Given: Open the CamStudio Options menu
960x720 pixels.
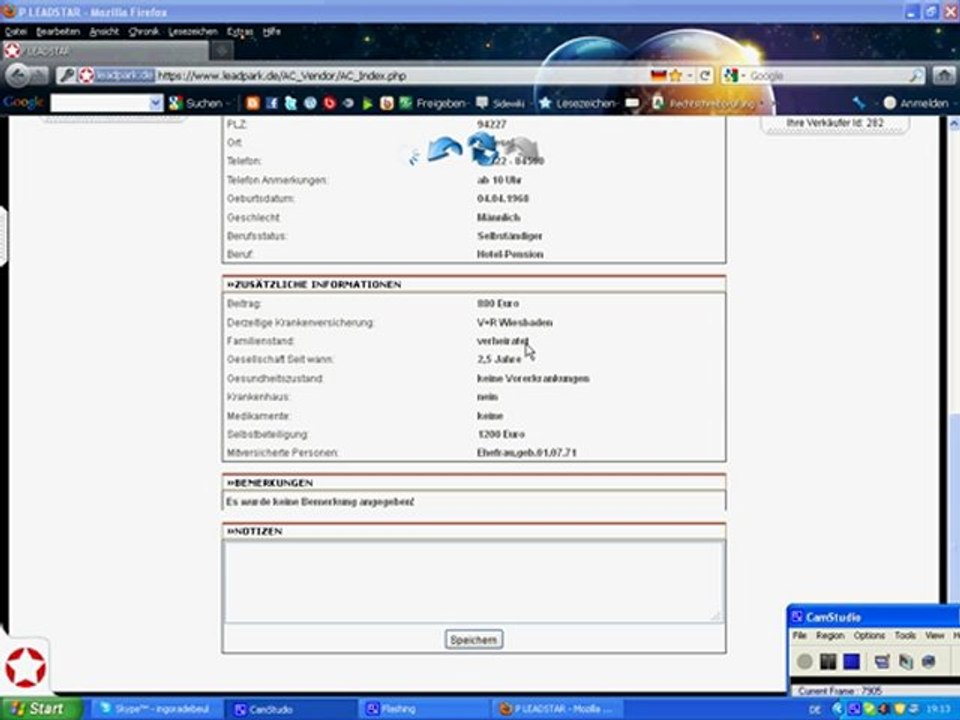Looking at the screenshot, I should tap(869, 636).
